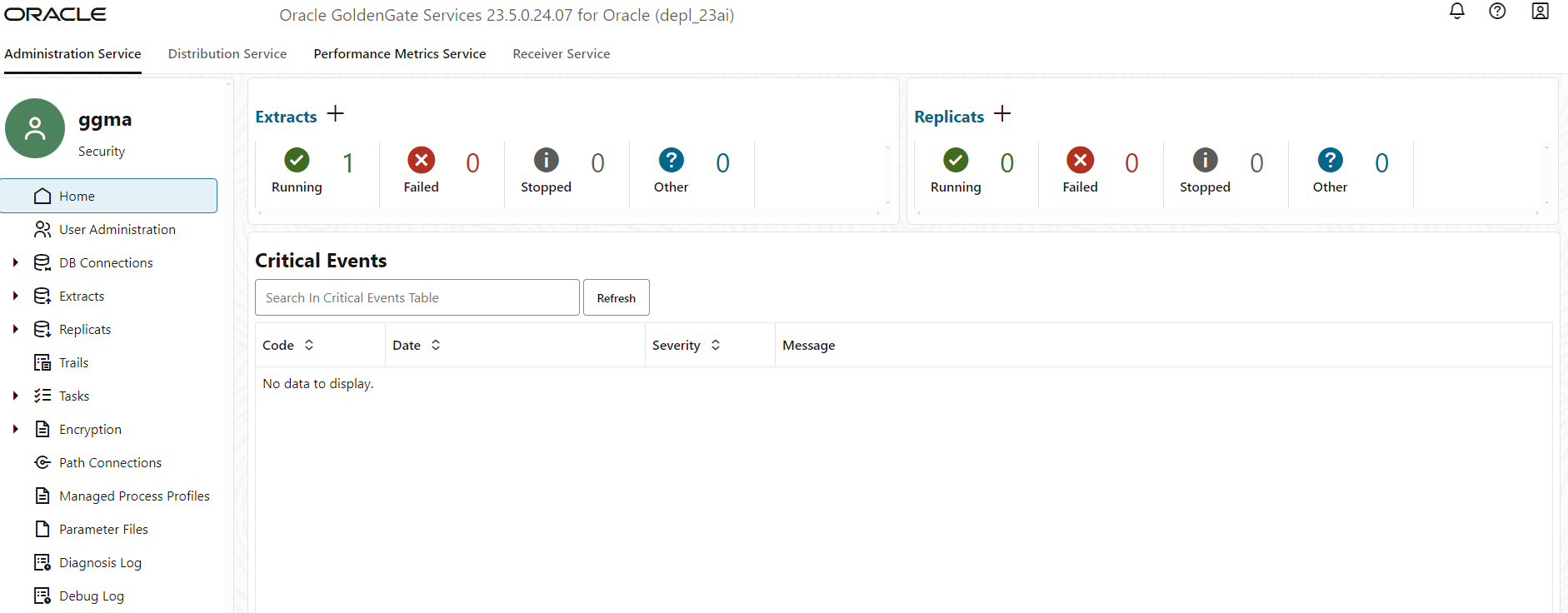The width and height of the screenshot is (1568, 613).
Task: Click the Message column header
Action: click(x=808, y=345)
